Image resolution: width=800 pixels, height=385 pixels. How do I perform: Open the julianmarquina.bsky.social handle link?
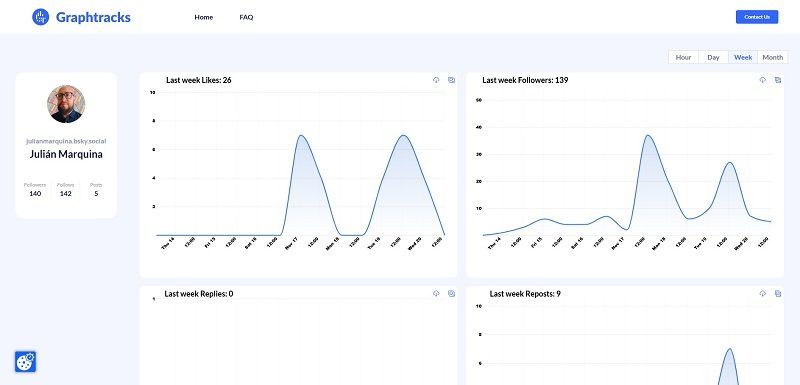pyautogui.click(x=66, y=141)
